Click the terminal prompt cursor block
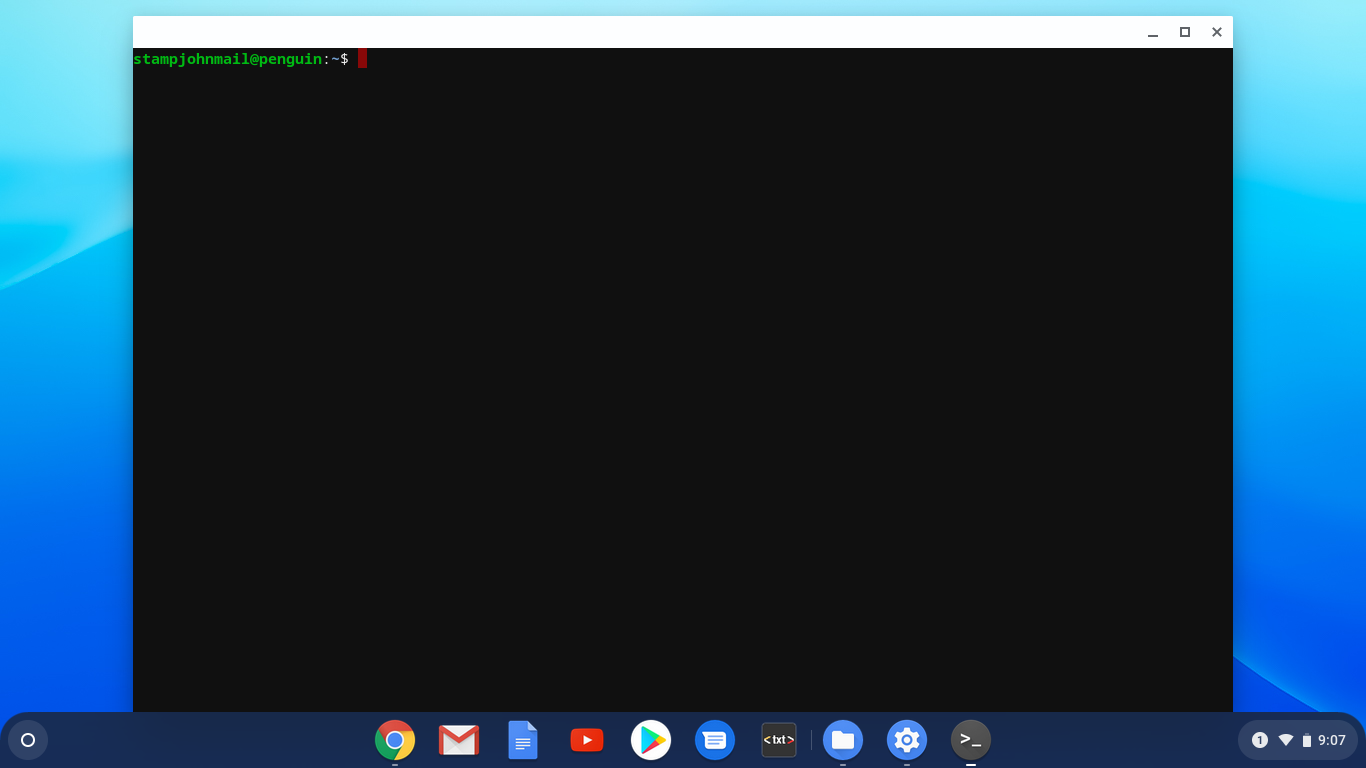1366x768 pixels. [362, 58]
